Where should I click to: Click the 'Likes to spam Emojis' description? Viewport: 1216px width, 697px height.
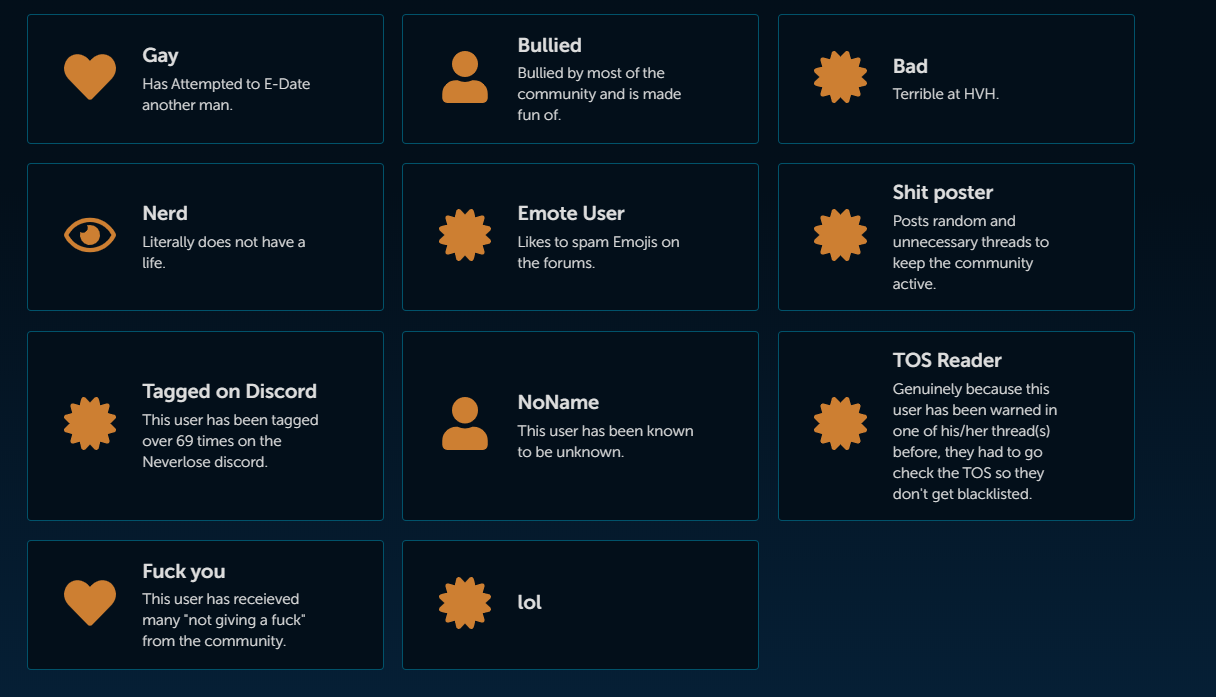598,252
